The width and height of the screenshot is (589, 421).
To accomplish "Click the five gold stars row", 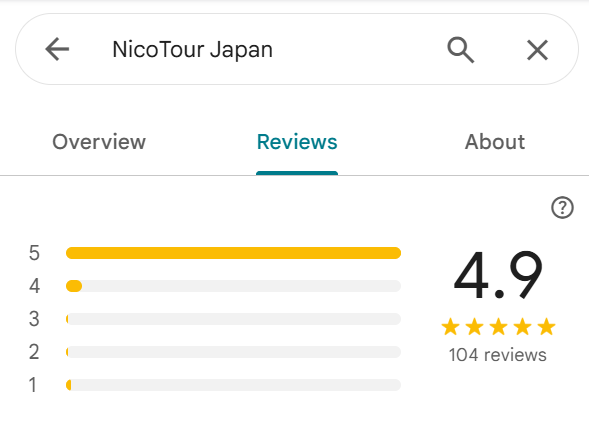I will tap(498, 326).
